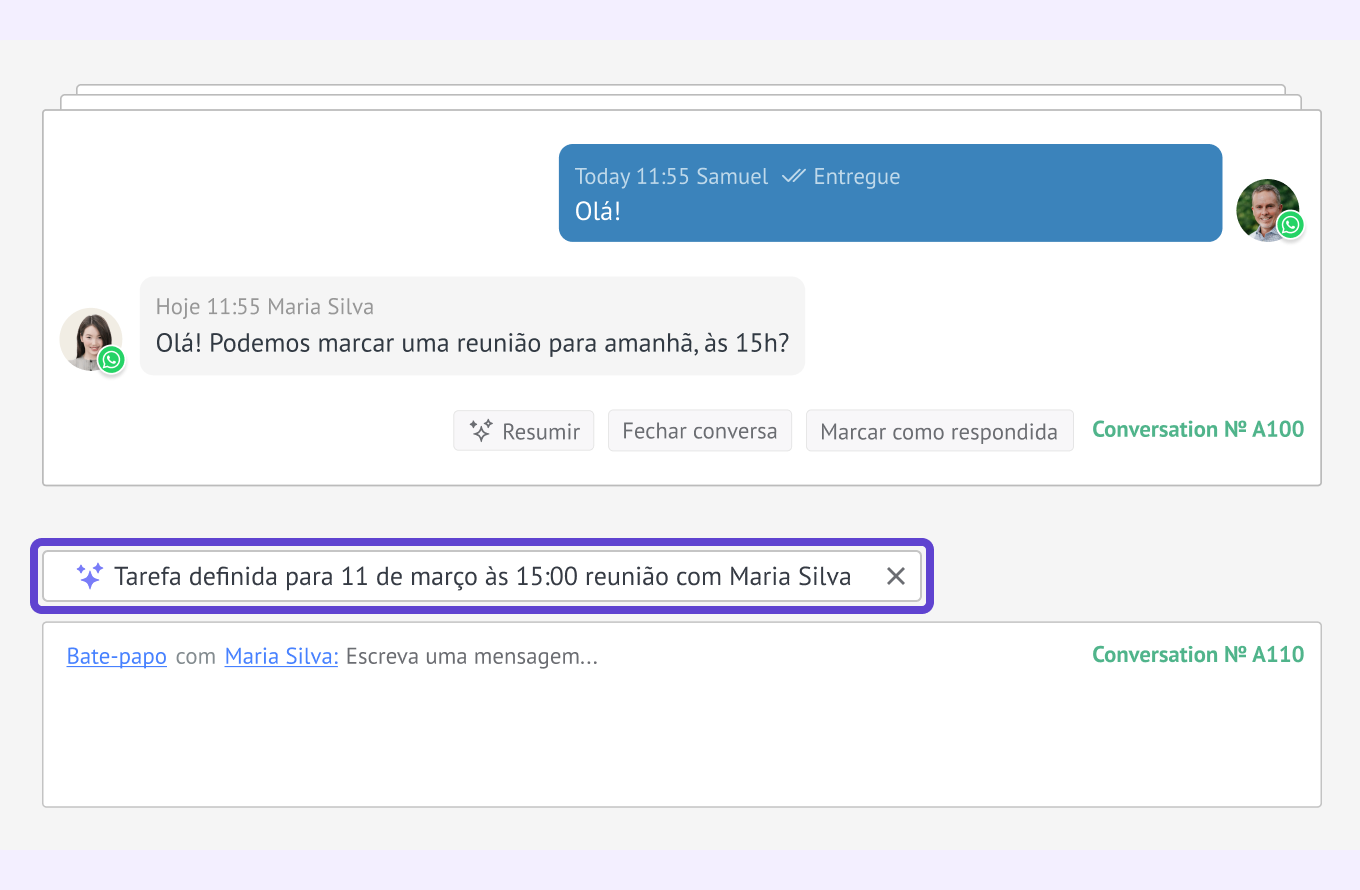Click Maria Silva's meeting request message
Image resolution: width=1360 pixels, height=890 pixels.
pos(472,326)
